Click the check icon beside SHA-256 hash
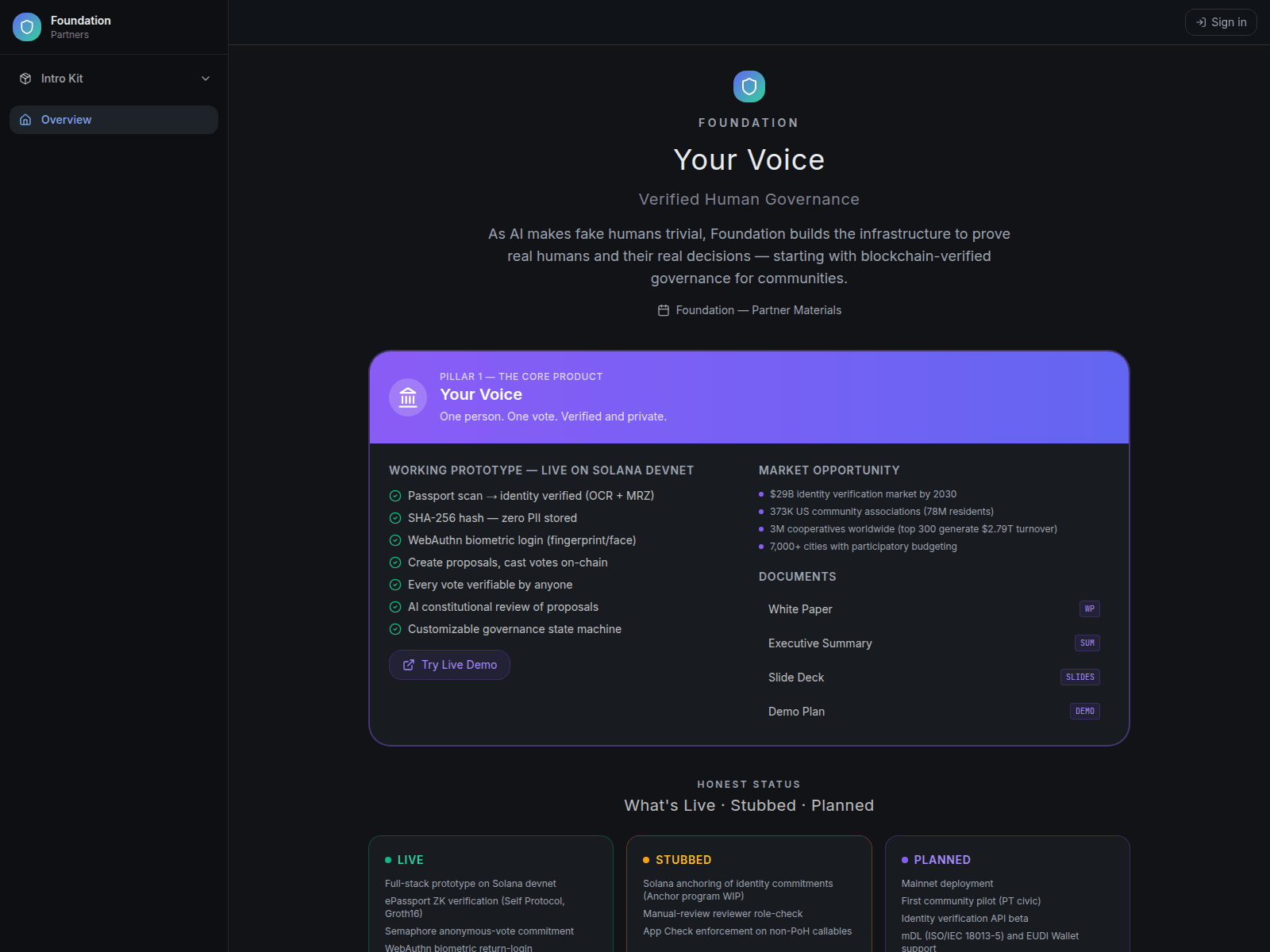This screenshot has width=1270, height=952. (395, 518)
